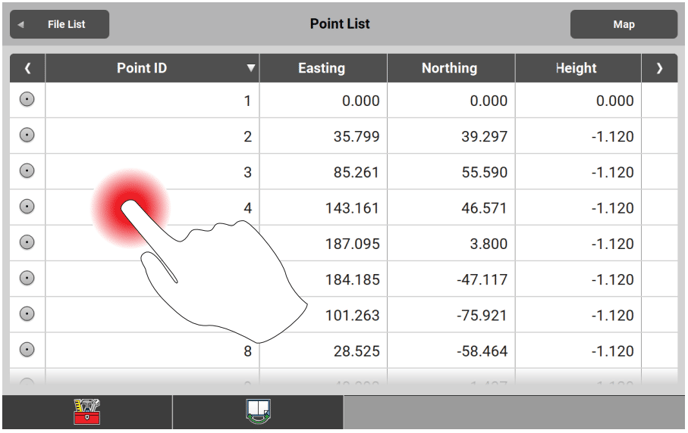The image size is (688, 433).
Task: Open the Map view
Action: pyautogui.click(x=623, y=24)
